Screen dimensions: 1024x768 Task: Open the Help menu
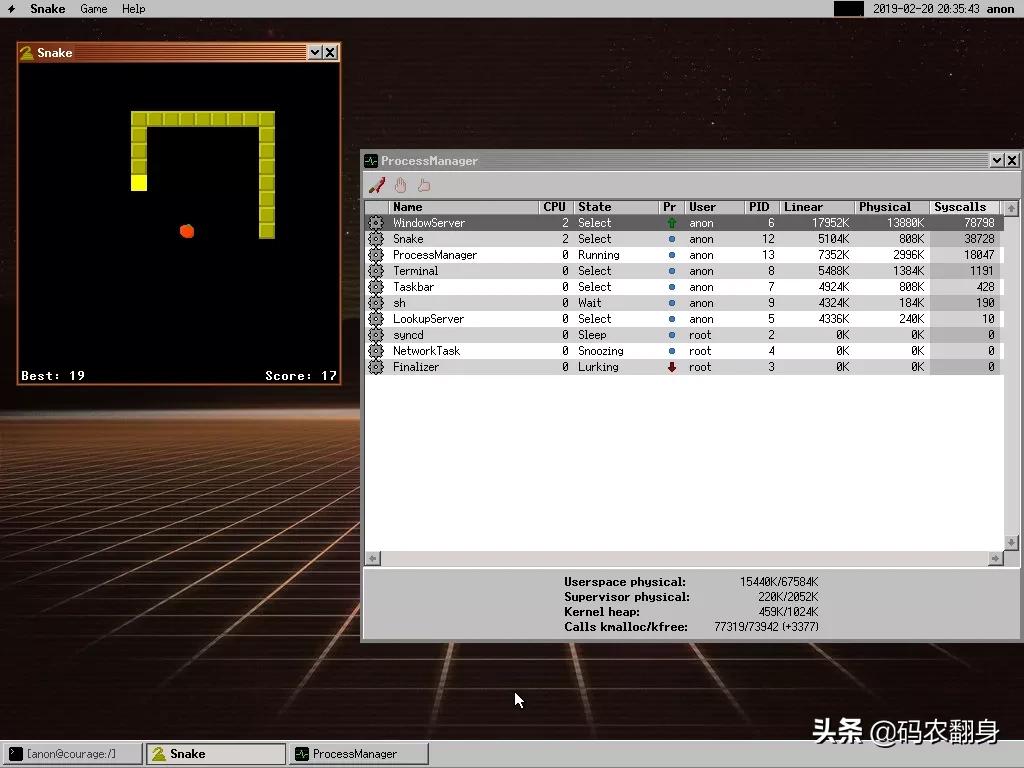point(133,9)
